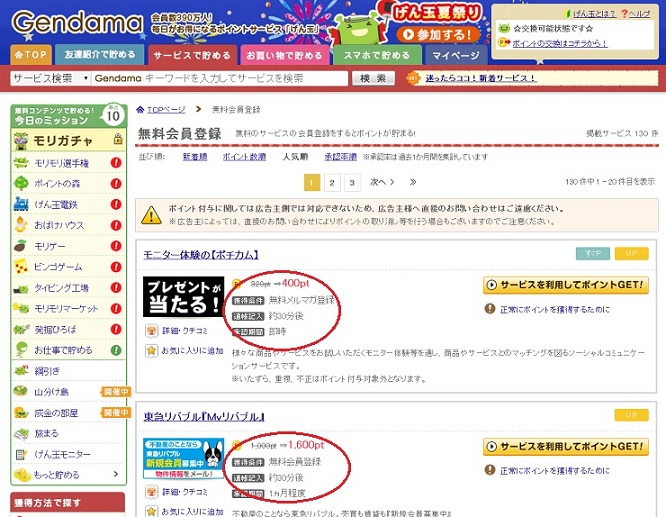This screenshot has height=517, width=666.
Task: Open ビンゴゲーム sidebar icon
Action: 20,267
